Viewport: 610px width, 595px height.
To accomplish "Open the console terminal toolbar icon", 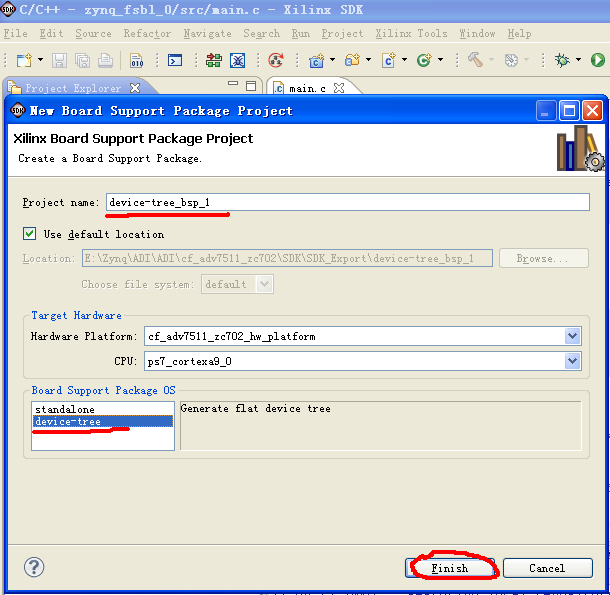I will [x=175, y=60].
